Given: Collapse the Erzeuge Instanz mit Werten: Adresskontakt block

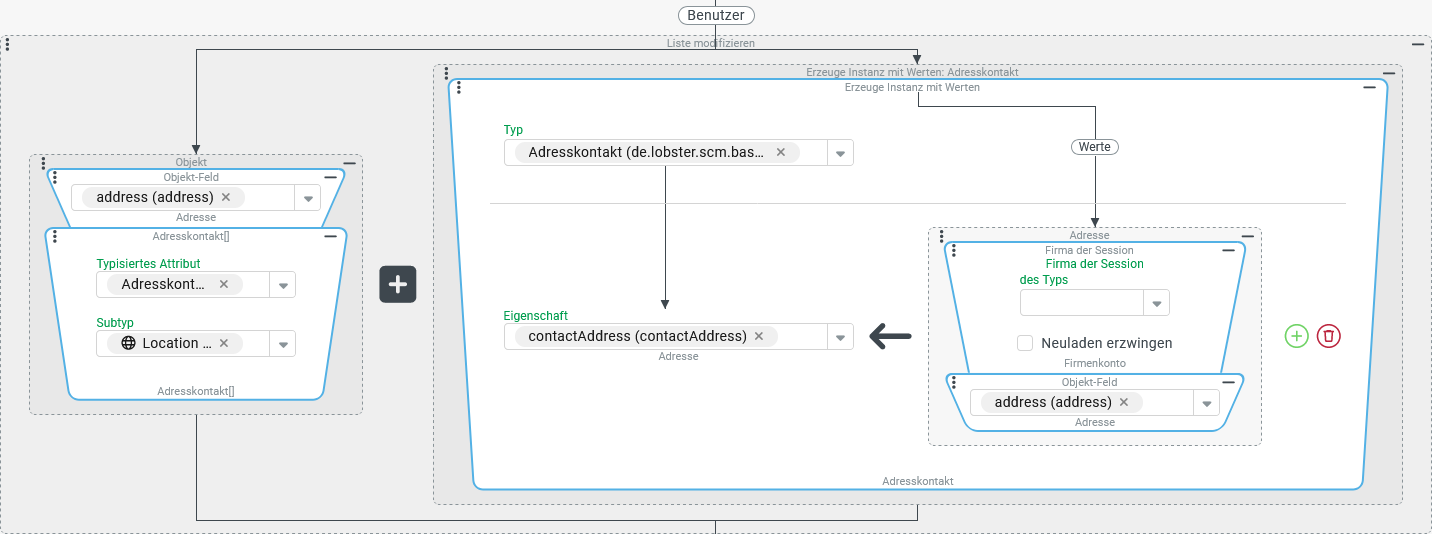Looking at the screenshot, I should point(1389,73).
